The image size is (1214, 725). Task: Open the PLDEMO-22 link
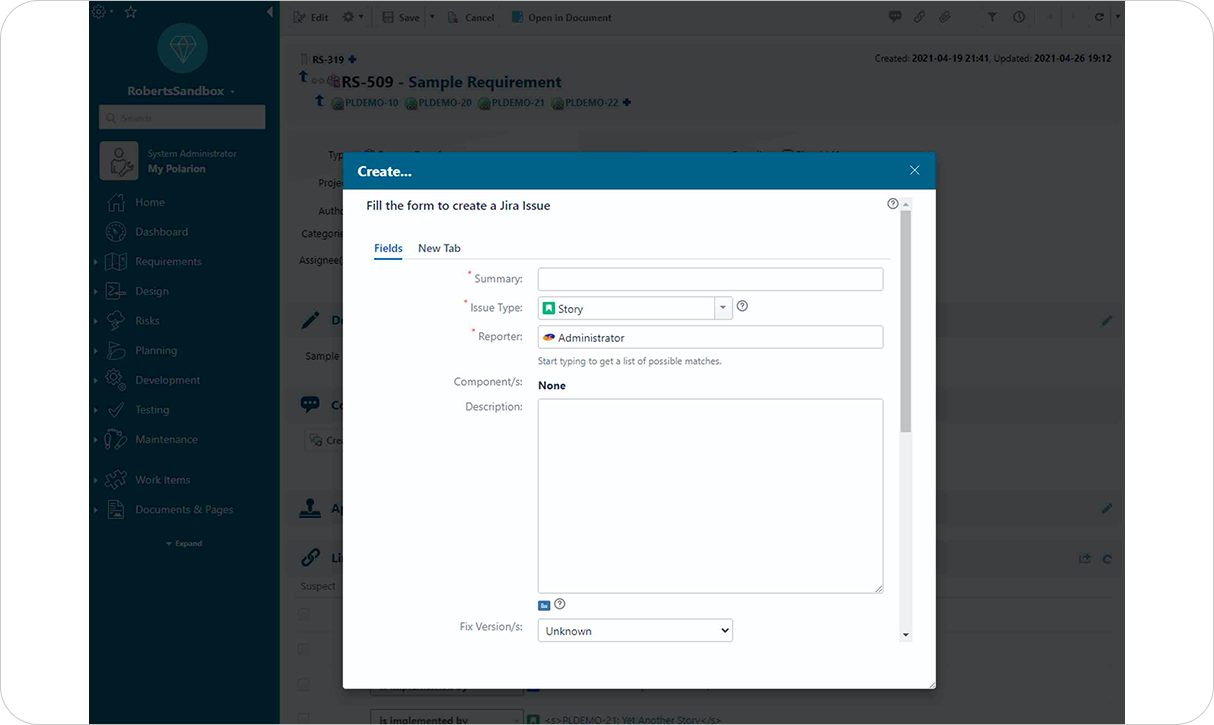point(592,102)
